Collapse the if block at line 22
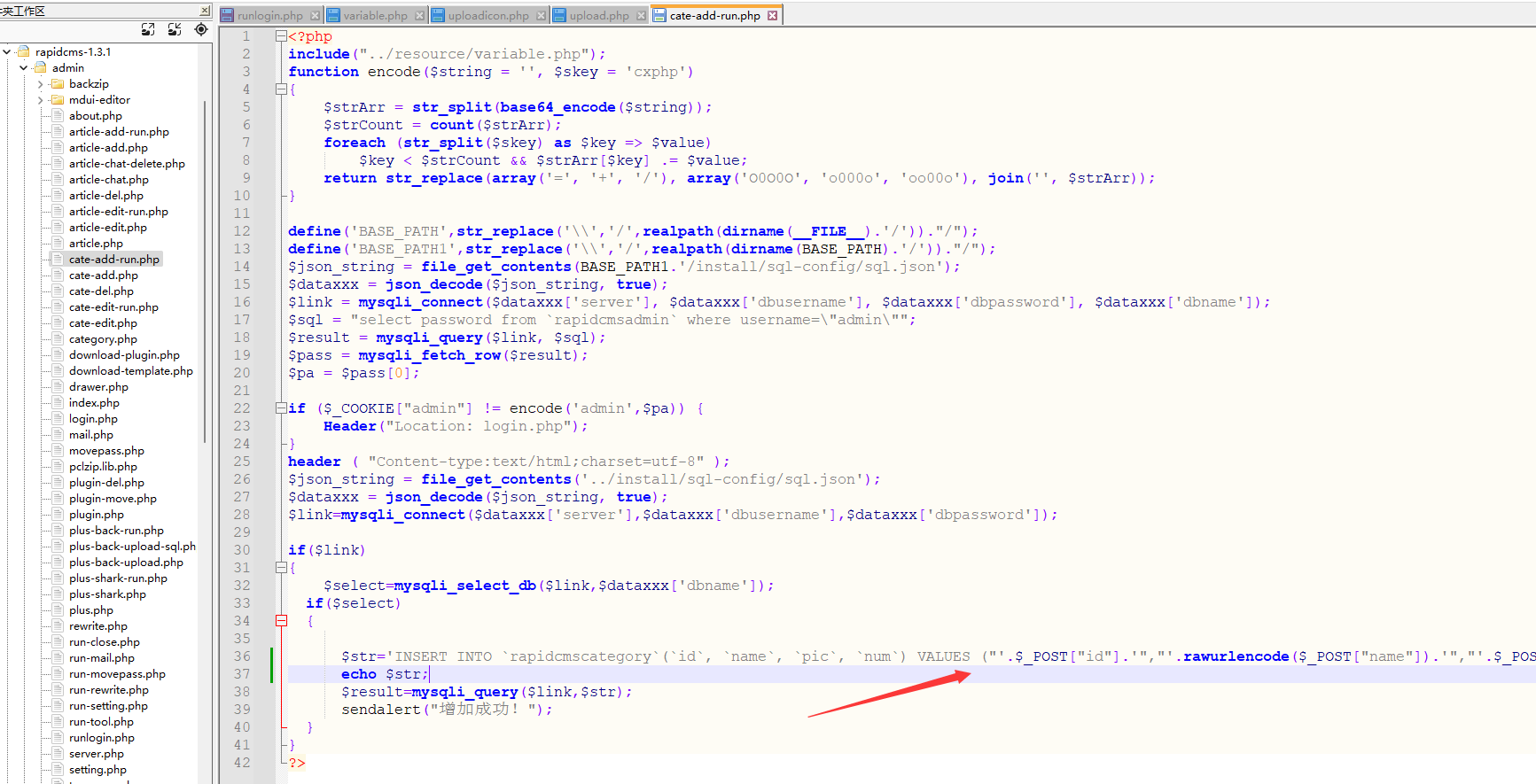 tap(281, 408)
